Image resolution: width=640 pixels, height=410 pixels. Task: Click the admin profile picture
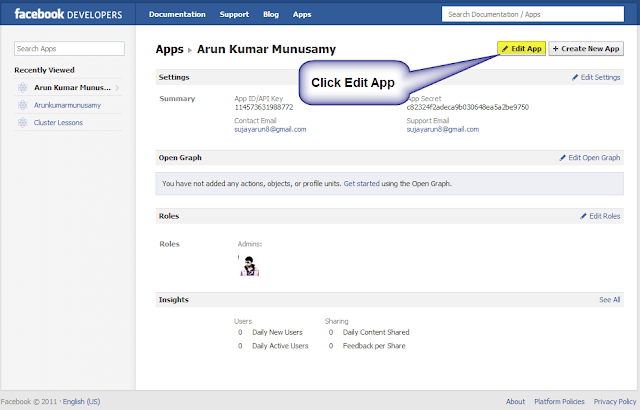tap(249, 266)
